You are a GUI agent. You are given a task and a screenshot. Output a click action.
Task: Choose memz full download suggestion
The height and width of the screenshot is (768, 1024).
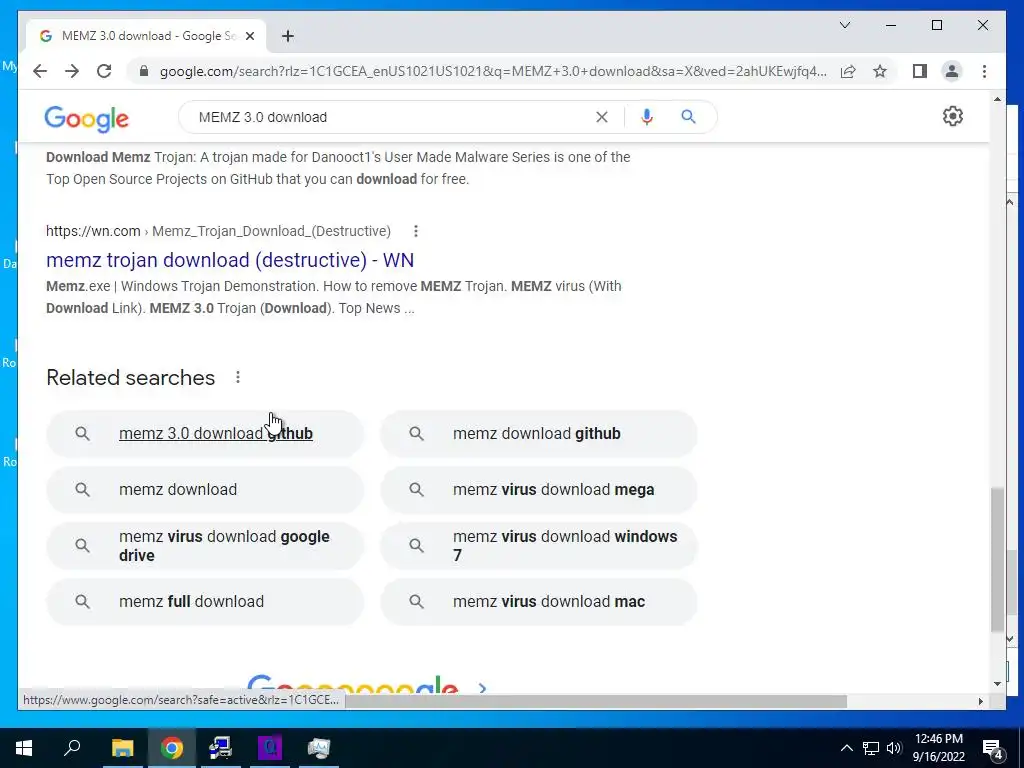205,601
